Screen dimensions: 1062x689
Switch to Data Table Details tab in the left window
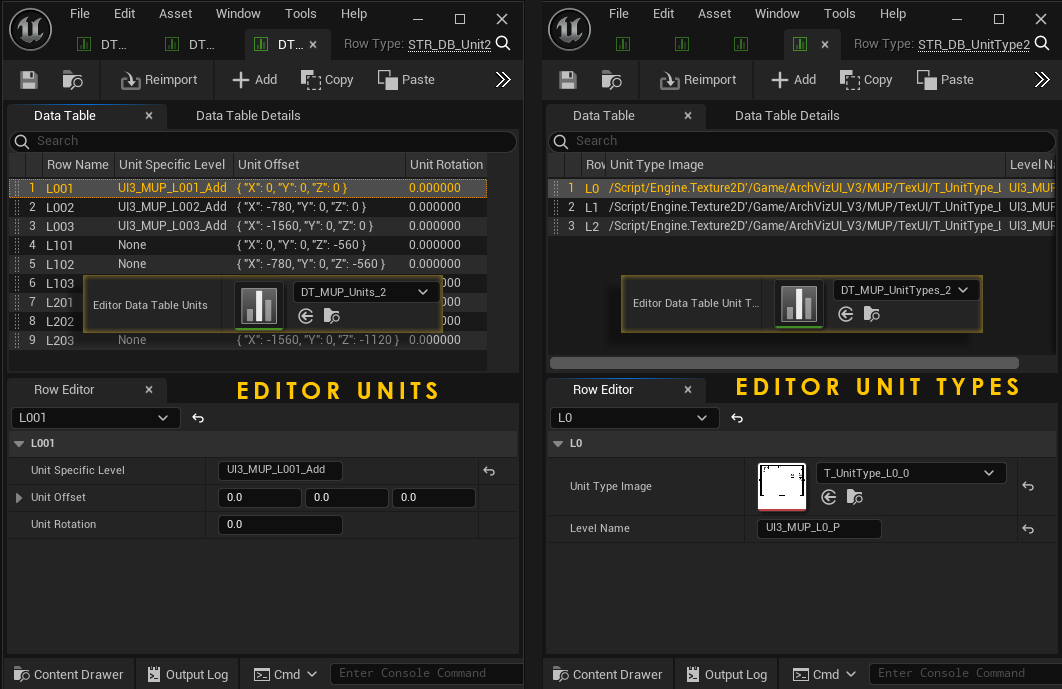[248, 116]
